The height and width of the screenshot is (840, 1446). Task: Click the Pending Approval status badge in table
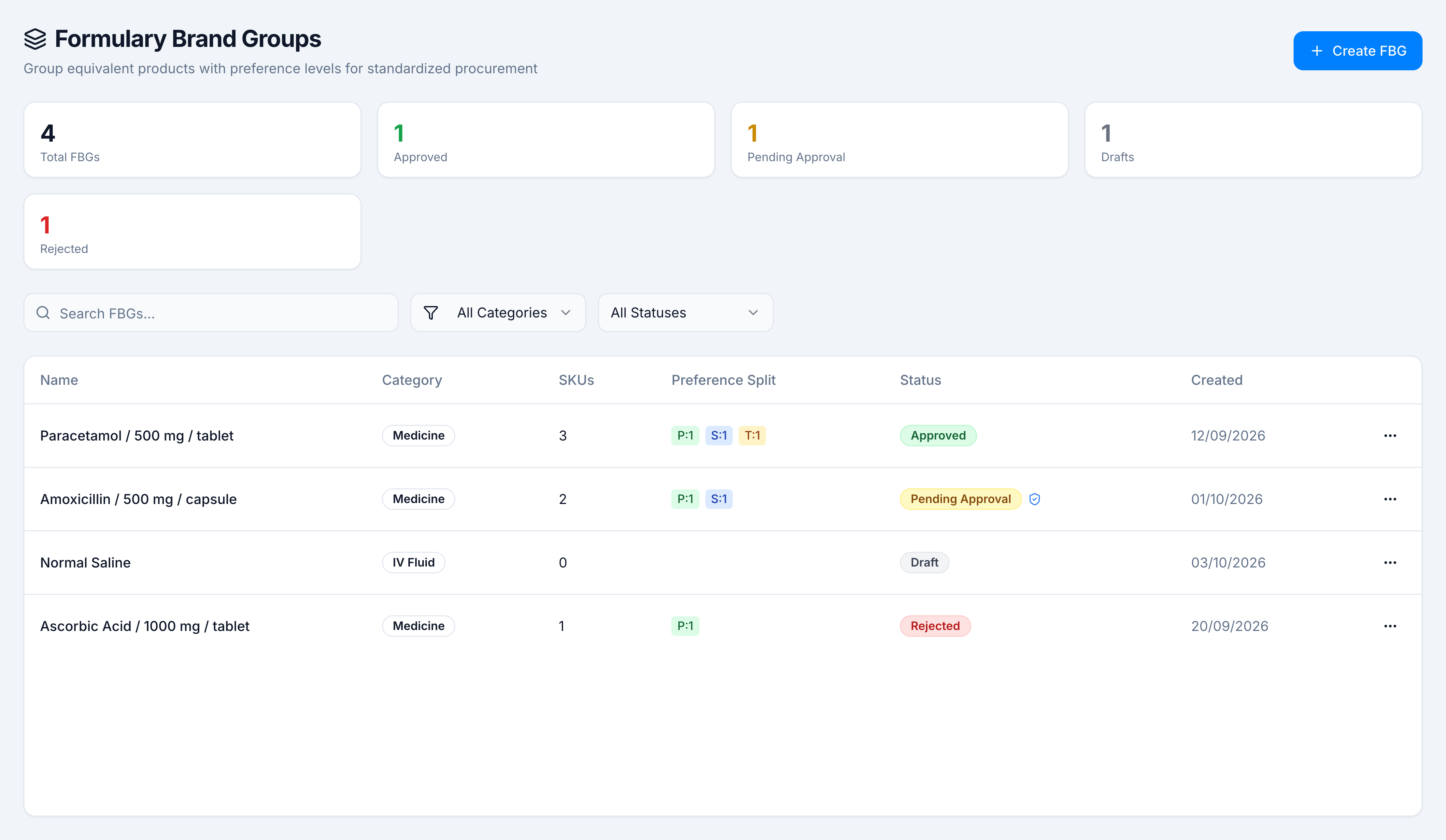pyautogui.click(x=960, y=499)
